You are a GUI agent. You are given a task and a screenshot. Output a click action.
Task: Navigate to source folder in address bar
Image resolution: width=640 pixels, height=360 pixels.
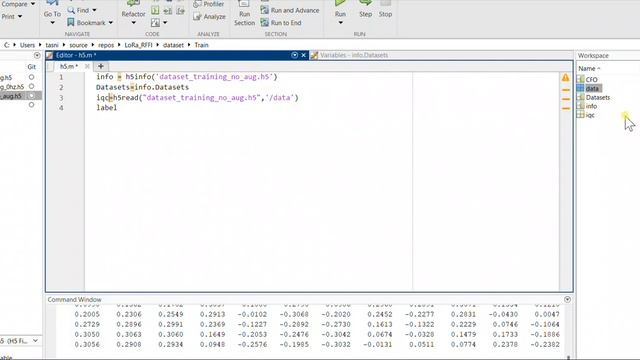tap(78, 45)
